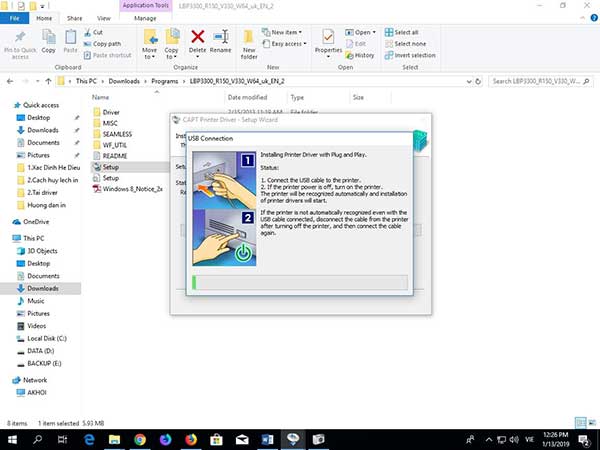Click Select all in ribbon
Screen dimensions: 600x450
401,32
